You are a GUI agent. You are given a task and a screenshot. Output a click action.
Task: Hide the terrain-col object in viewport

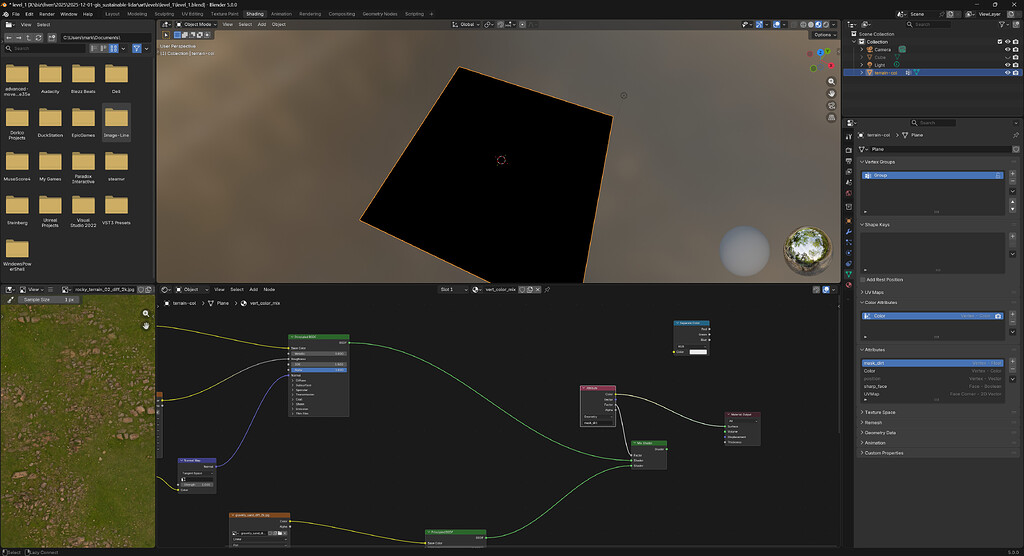pos(1008,73)
